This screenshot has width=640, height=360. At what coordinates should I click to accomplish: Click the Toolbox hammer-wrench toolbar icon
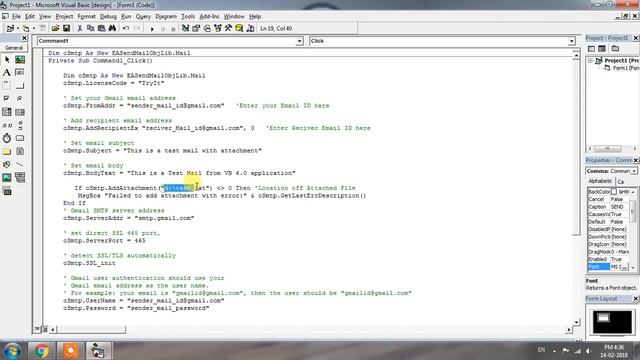coord(228,28)
